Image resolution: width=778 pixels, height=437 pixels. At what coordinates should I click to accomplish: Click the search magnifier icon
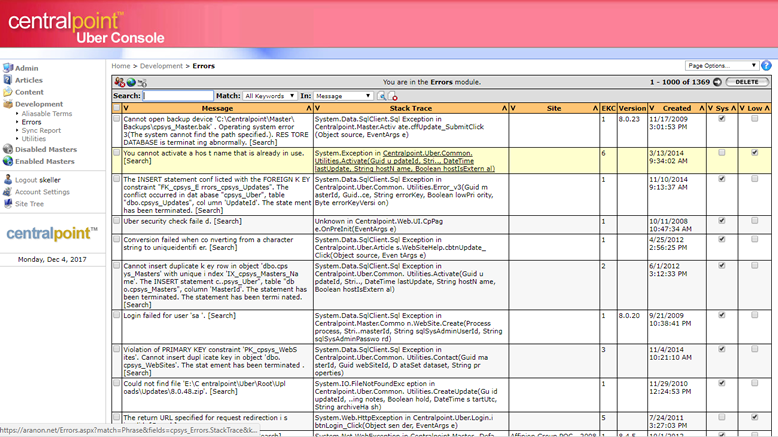point(381,96)
